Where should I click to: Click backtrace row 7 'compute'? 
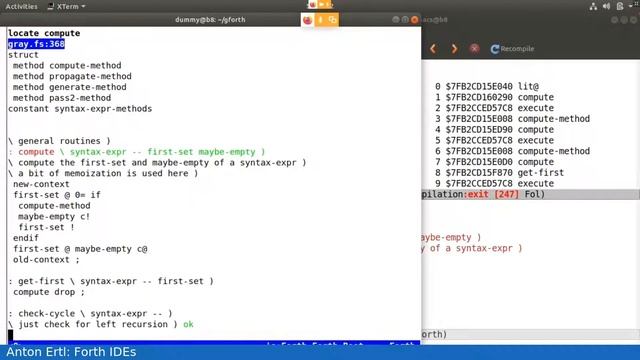tap(494, 162)
